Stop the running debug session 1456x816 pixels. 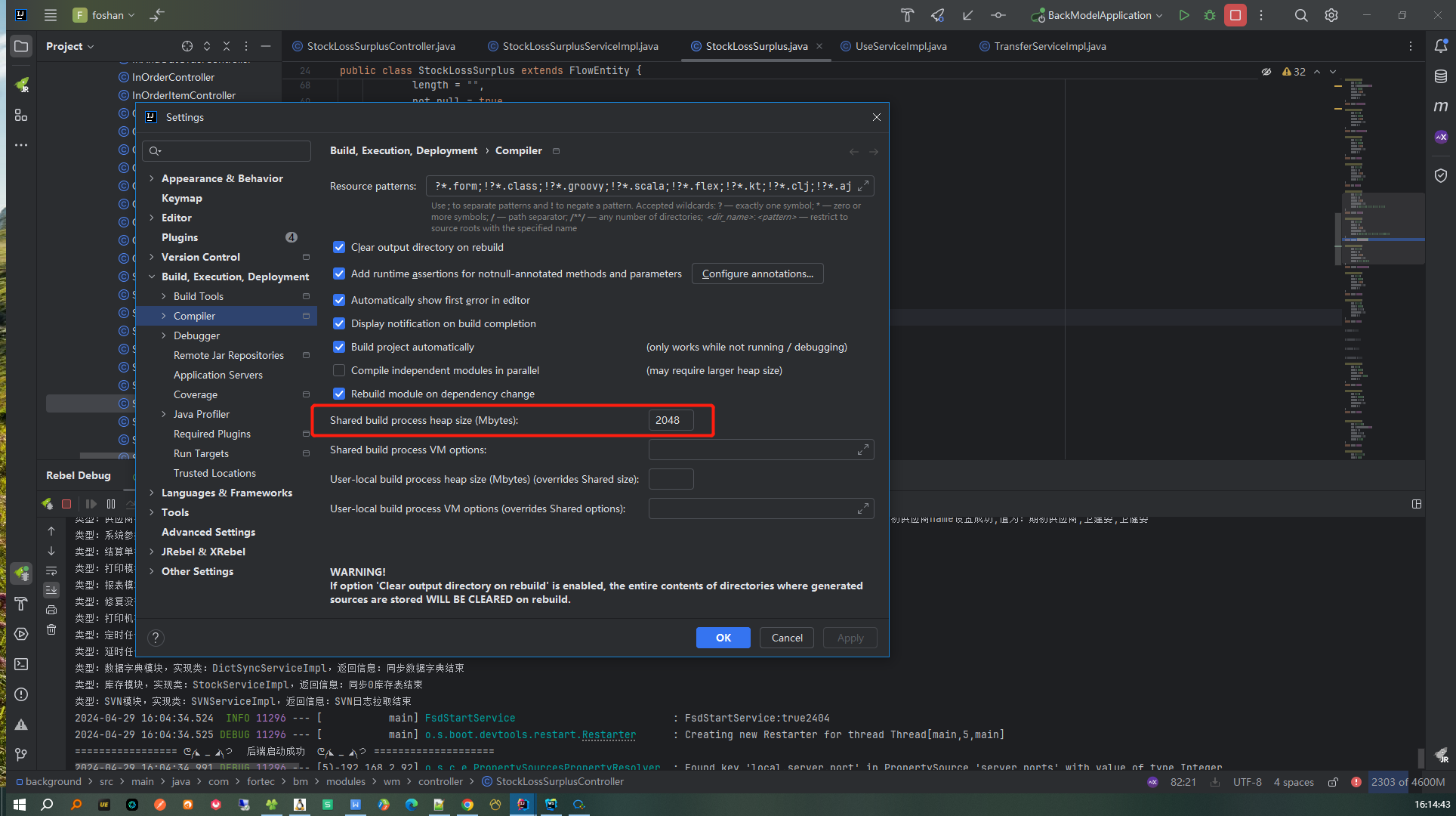66,504
